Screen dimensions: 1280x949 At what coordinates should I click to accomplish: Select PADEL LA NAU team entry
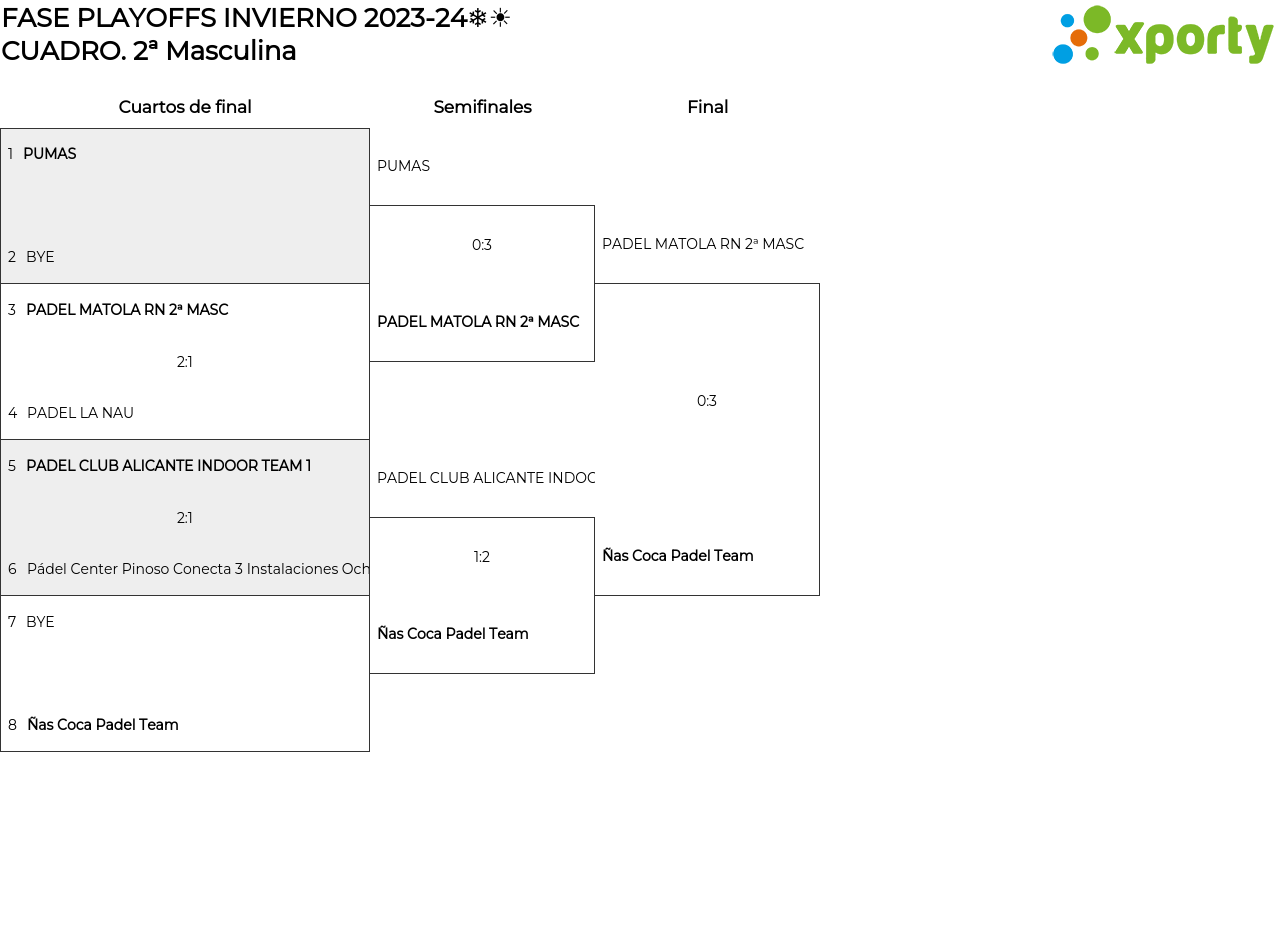80,413
